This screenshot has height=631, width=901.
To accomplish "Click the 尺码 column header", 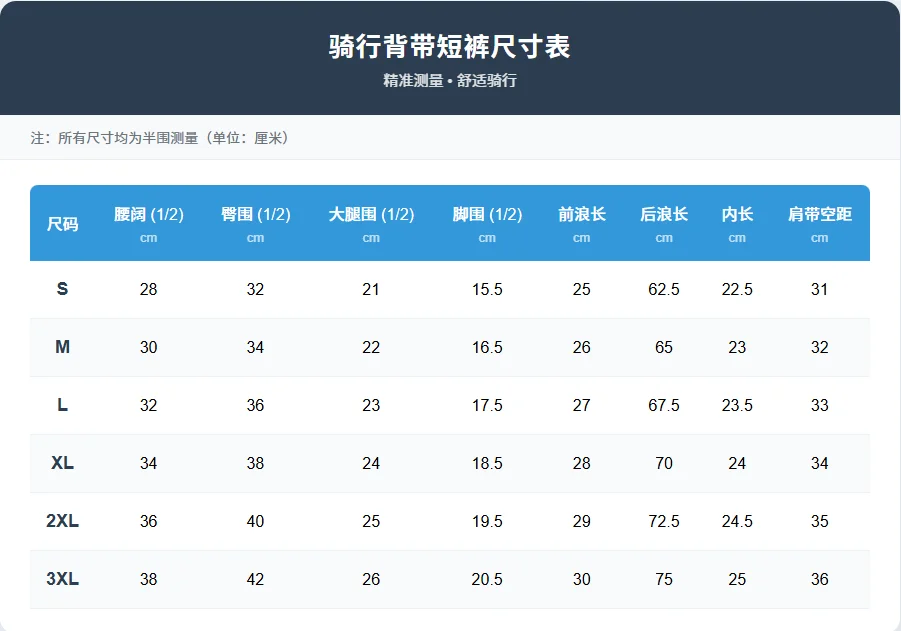I will click(62, 224).
